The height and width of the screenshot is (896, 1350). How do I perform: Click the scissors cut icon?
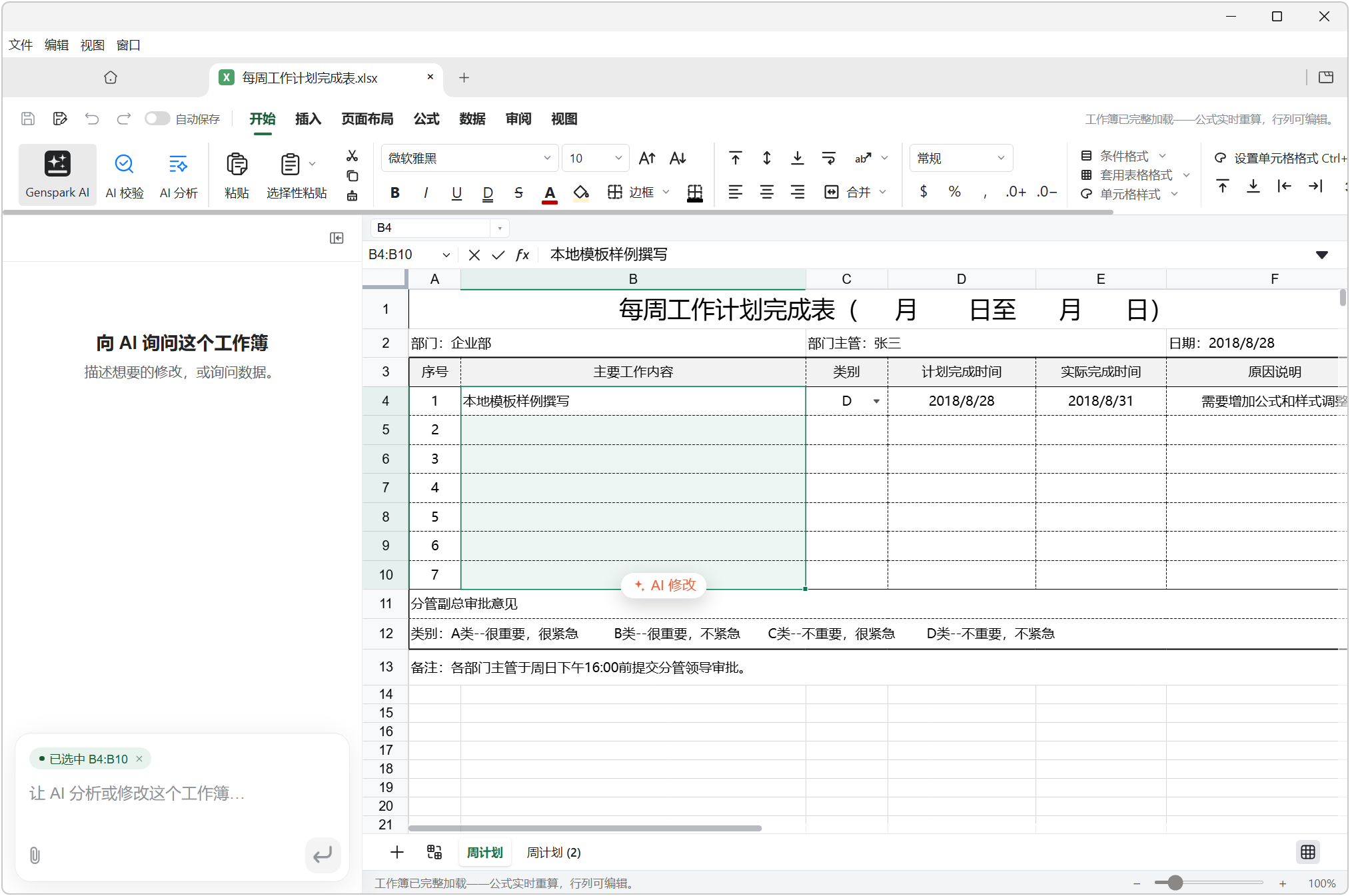(x=352, y=156)
